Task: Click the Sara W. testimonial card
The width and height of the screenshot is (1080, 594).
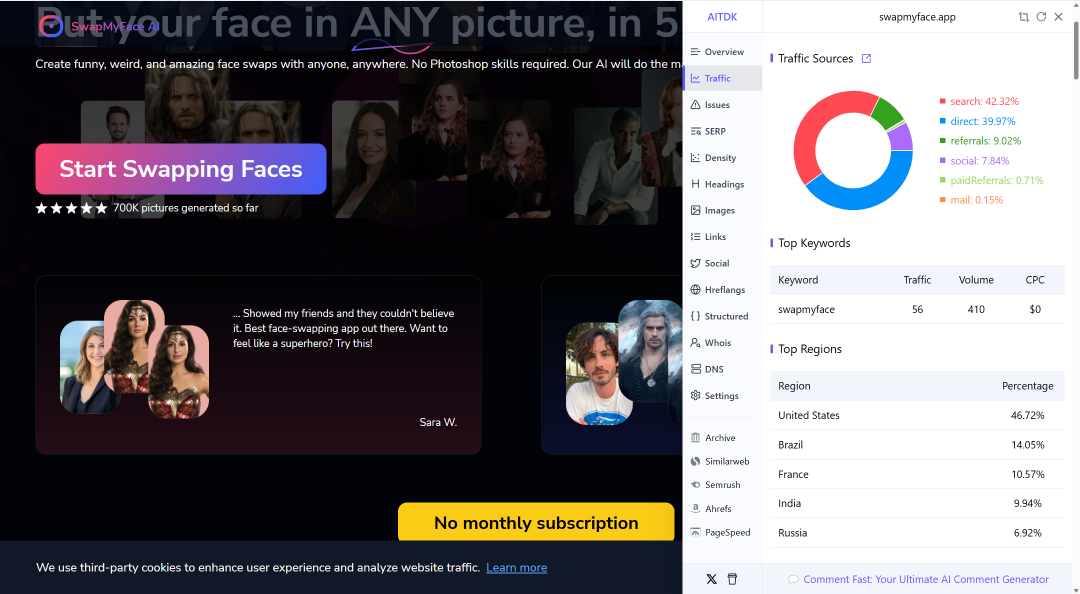Action: [x=258, y=365]
